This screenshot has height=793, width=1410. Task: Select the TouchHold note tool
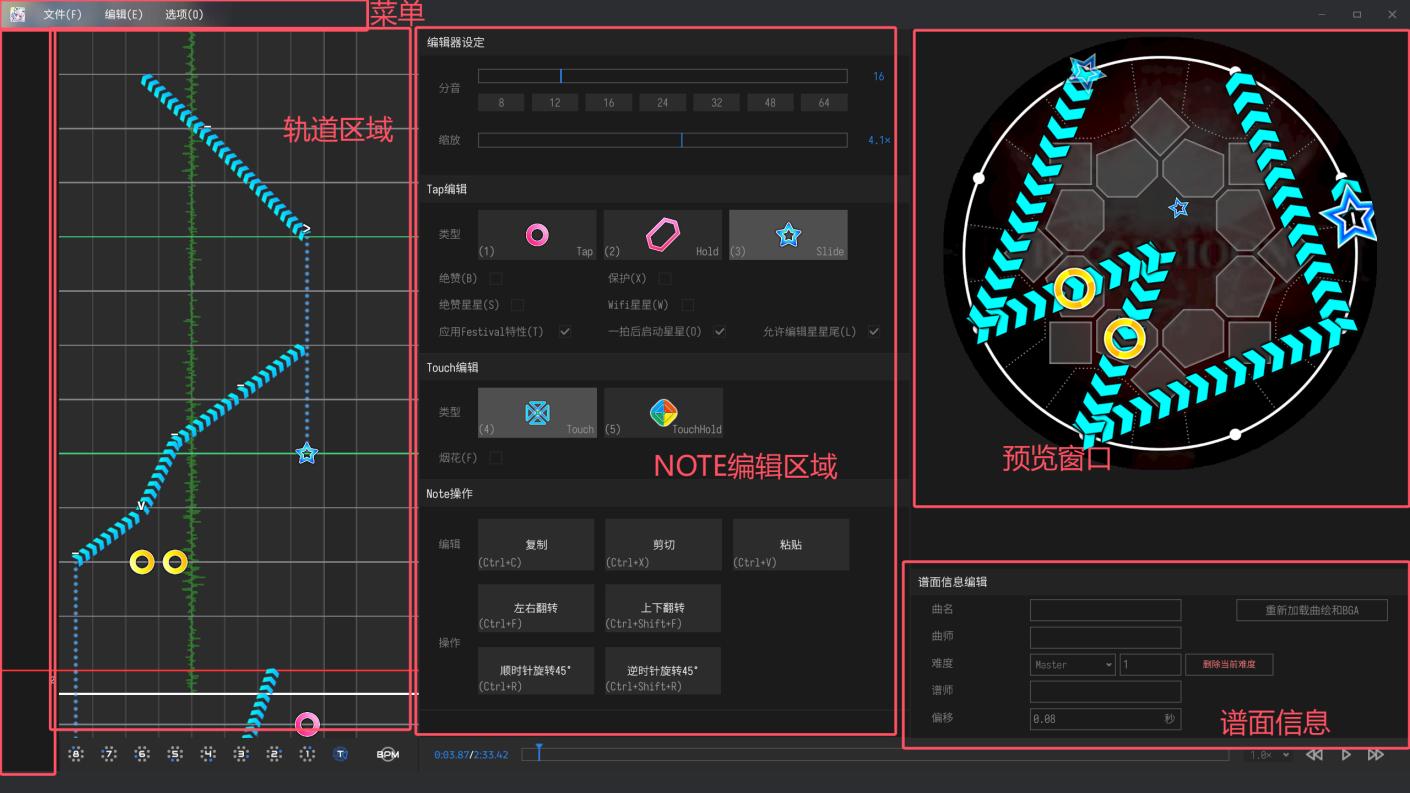(x=662, y=412)
